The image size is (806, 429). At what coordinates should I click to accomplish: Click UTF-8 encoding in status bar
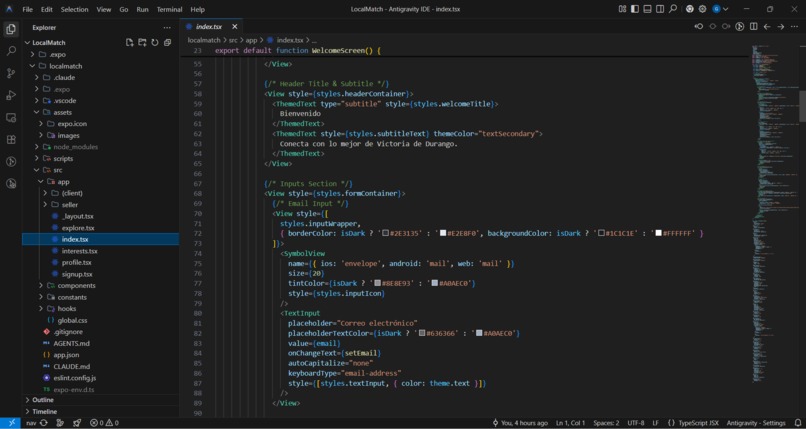pos(636,423)
